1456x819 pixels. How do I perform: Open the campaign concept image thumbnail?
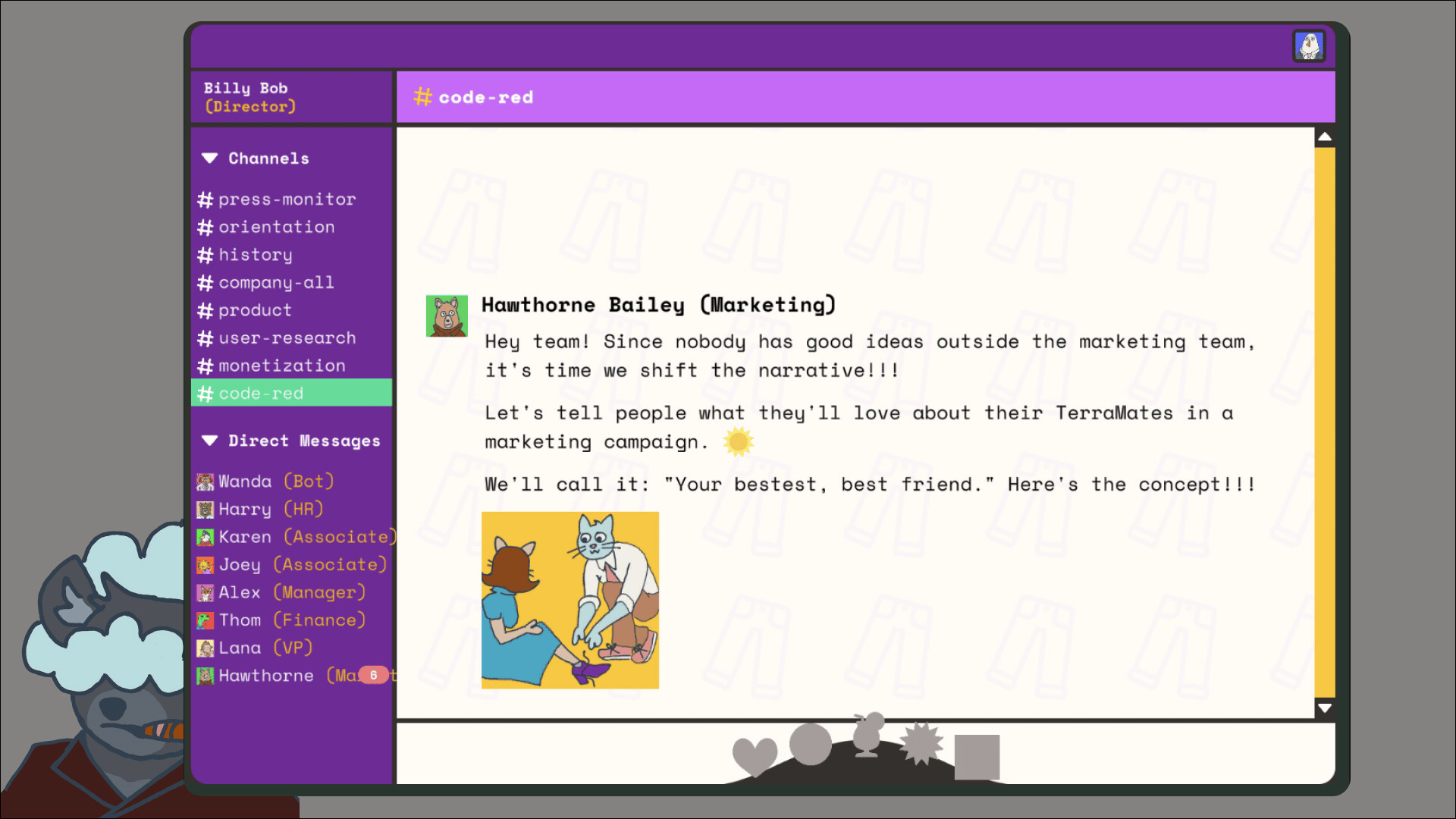pyautogui.click(x=570, y=600)
